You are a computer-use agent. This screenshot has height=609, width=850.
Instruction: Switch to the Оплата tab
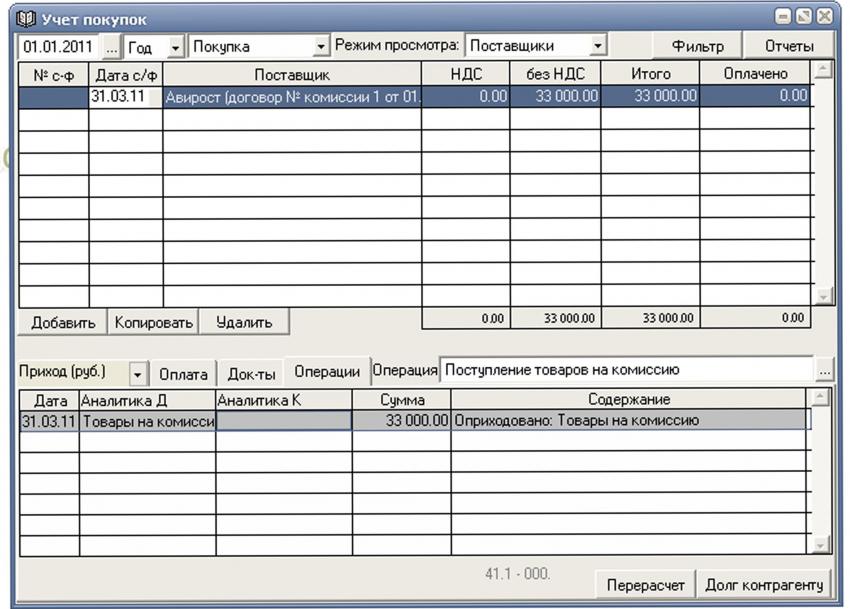[x=183, y=373]
